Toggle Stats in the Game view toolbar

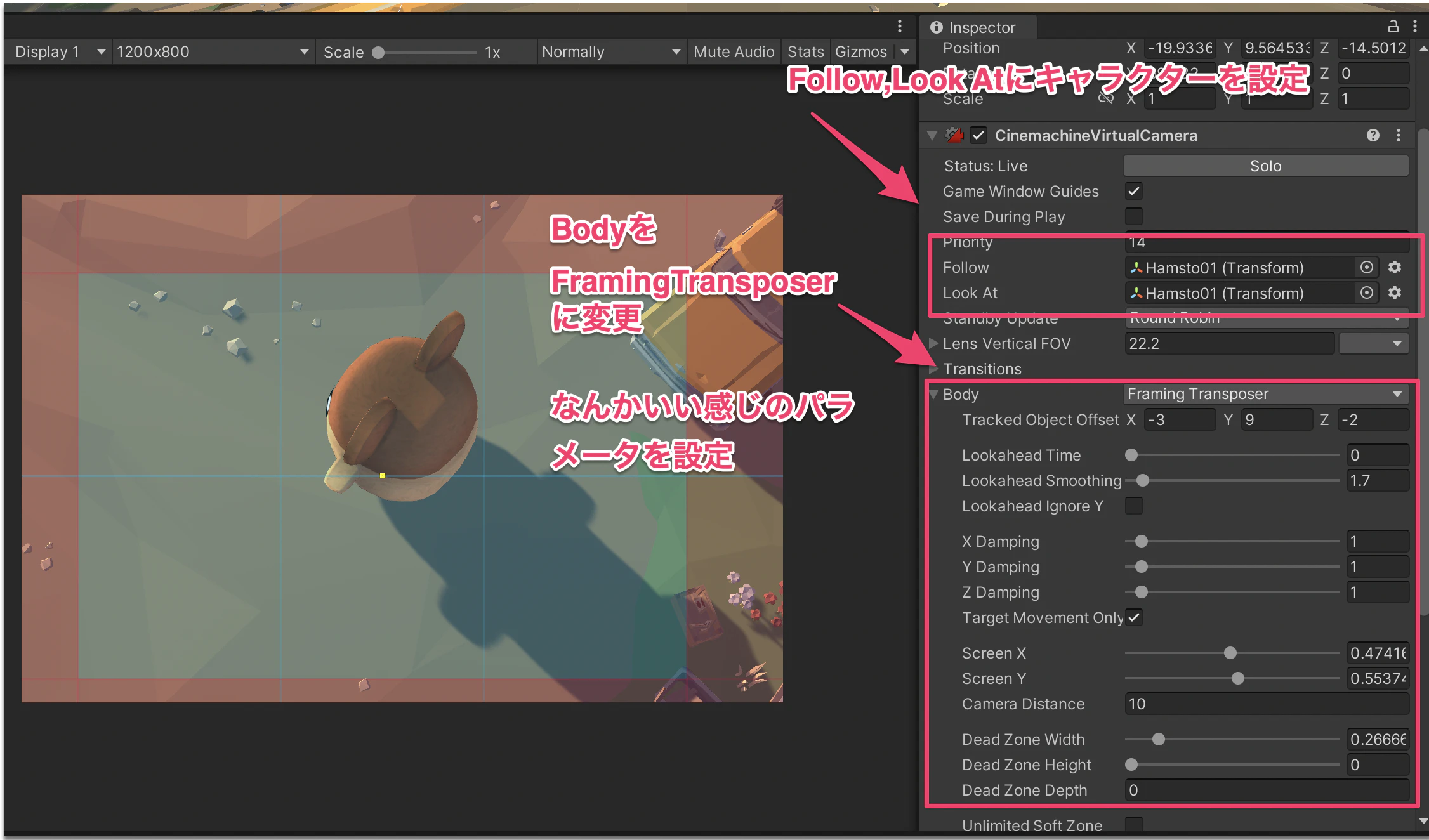pyautogui.click(x=805, y=52)
